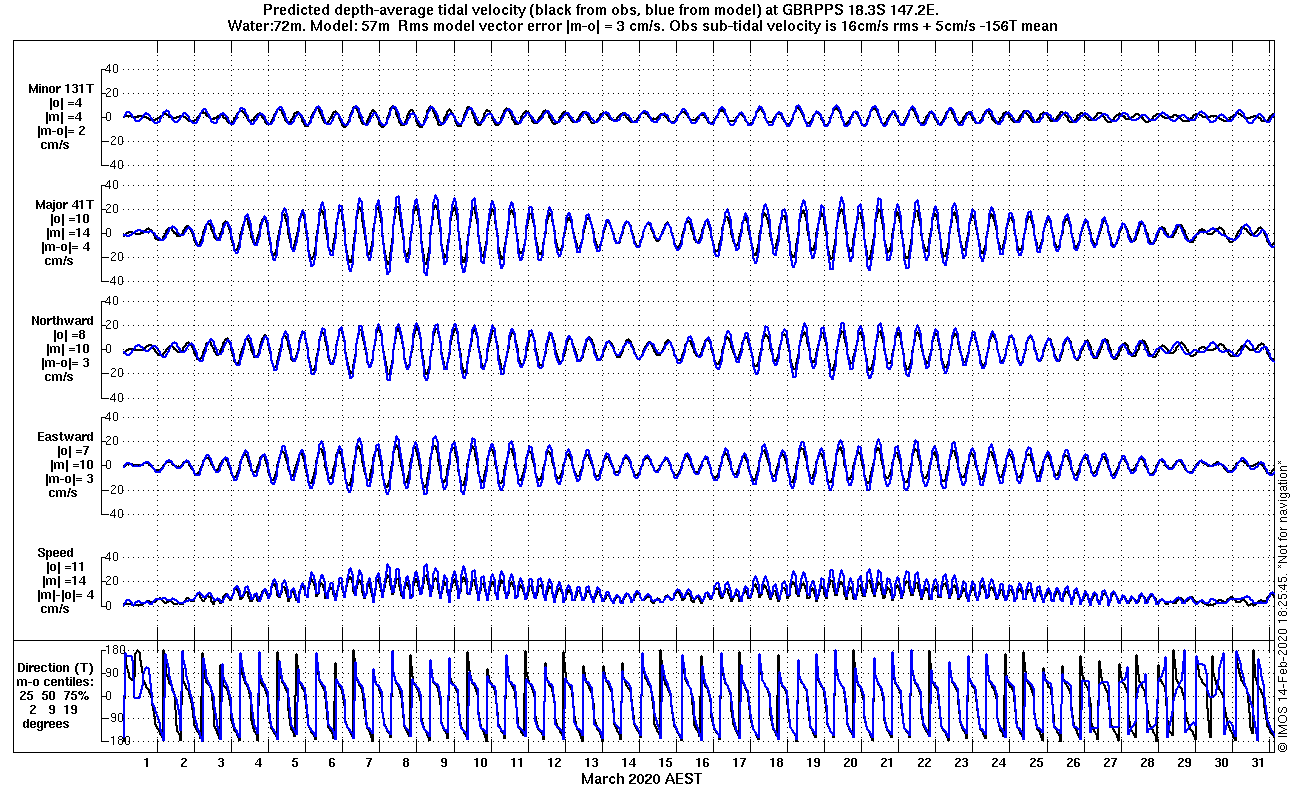
Task: Click day '27' on the date axis
Action: (x=1109, y=763)
